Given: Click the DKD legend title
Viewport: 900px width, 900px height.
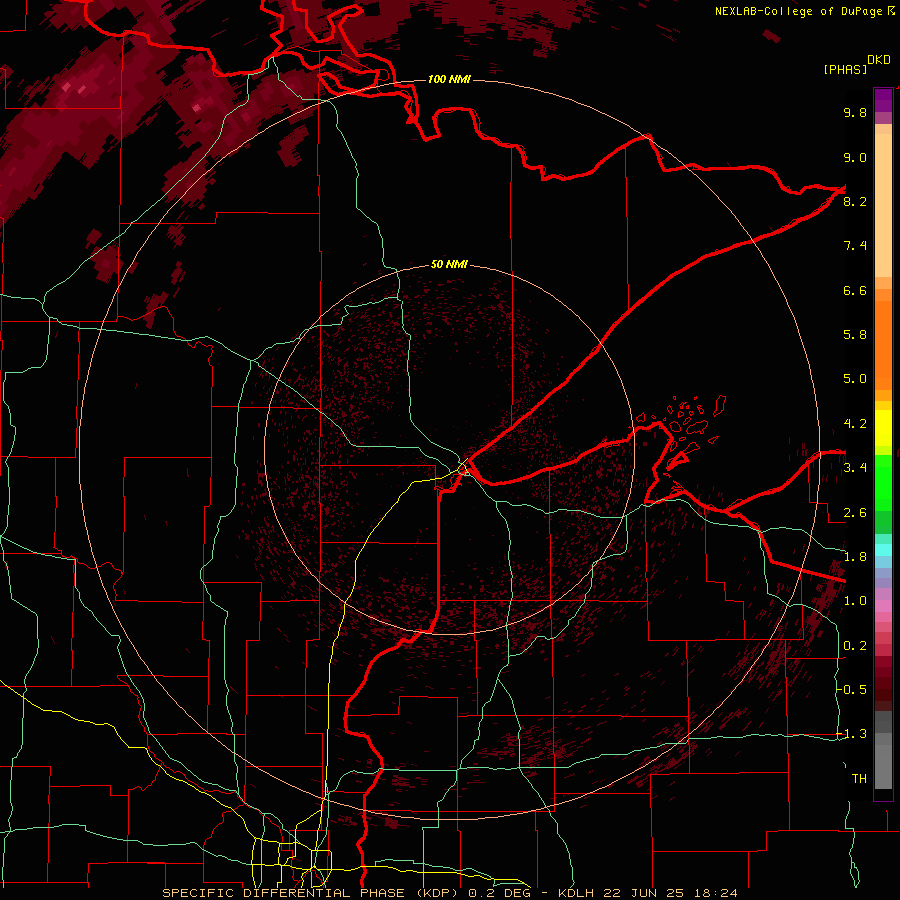Looking at the screenshot, I should (879, 60).
